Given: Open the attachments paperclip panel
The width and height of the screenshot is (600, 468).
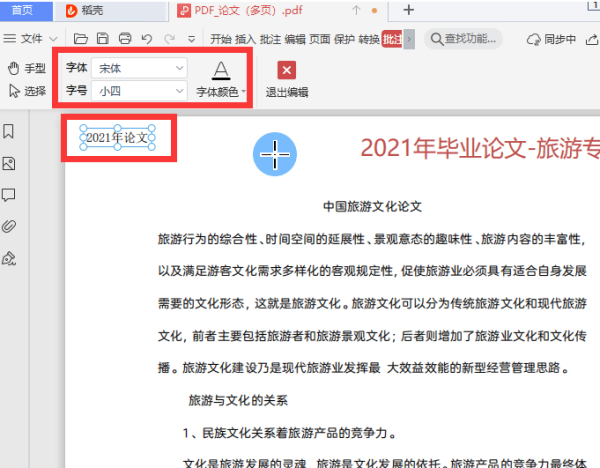Looking at the screenshot, I should click(x=9, y=225).
